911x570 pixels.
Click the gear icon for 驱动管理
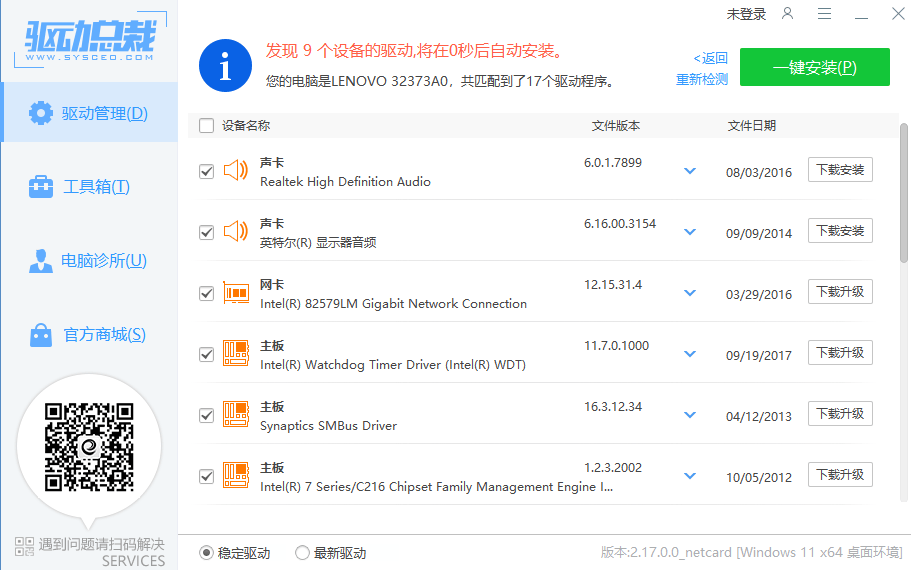(41, 113)
